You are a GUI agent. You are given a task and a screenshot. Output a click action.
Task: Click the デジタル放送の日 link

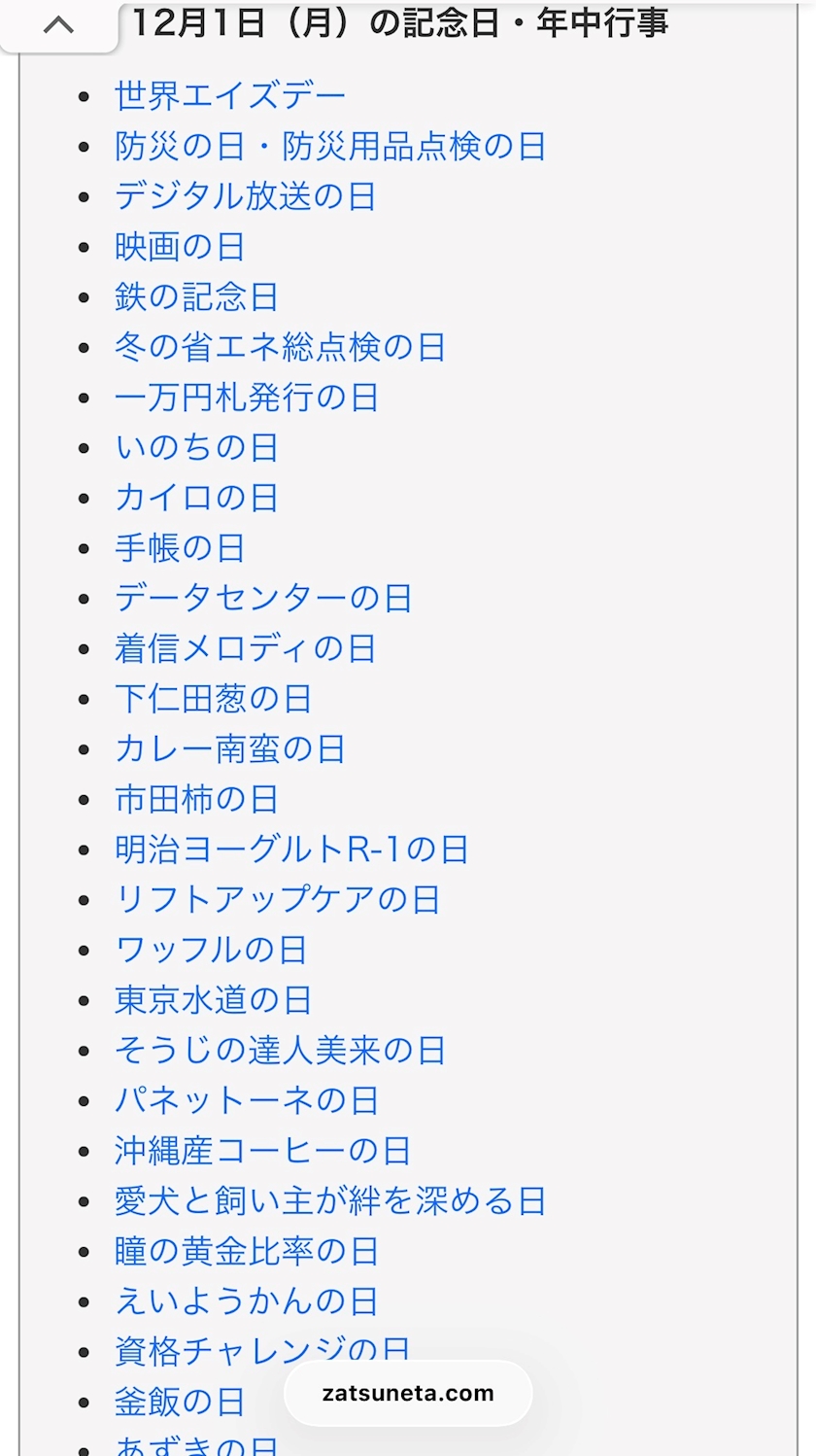click(x=245, y=196)
